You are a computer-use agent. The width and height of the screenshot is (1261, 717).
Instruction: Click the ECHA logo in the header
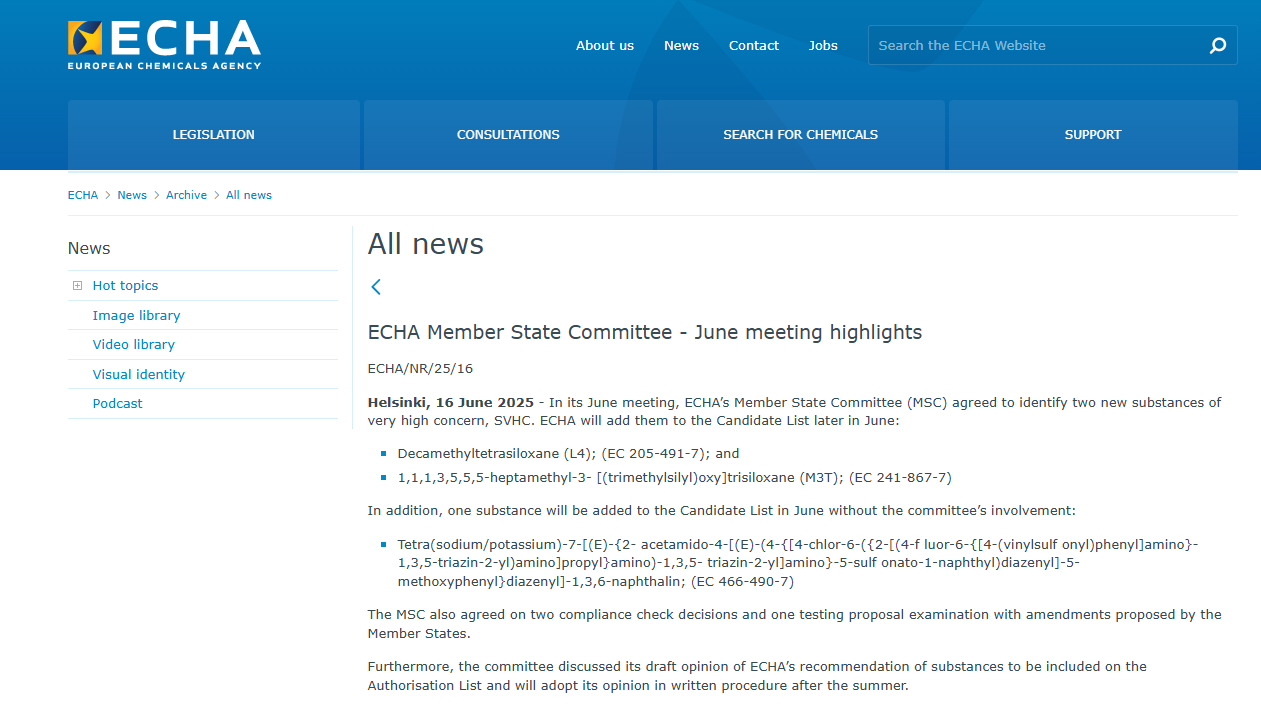[164, 45]
